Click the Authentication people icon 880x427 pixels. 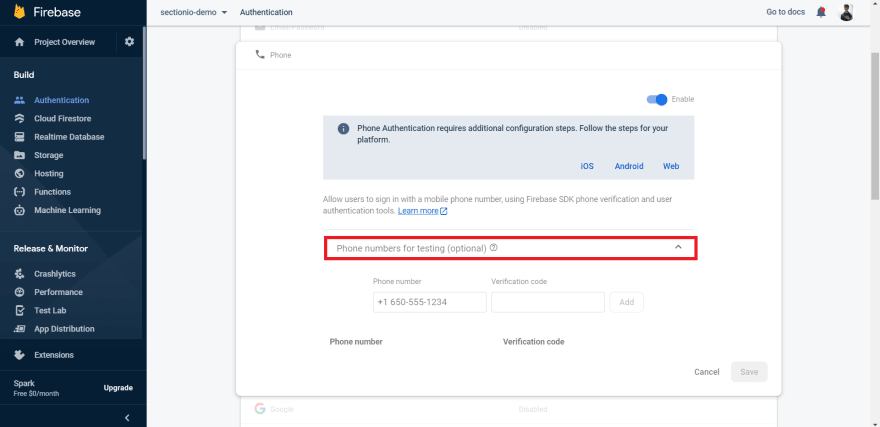(x=20, y=100)
